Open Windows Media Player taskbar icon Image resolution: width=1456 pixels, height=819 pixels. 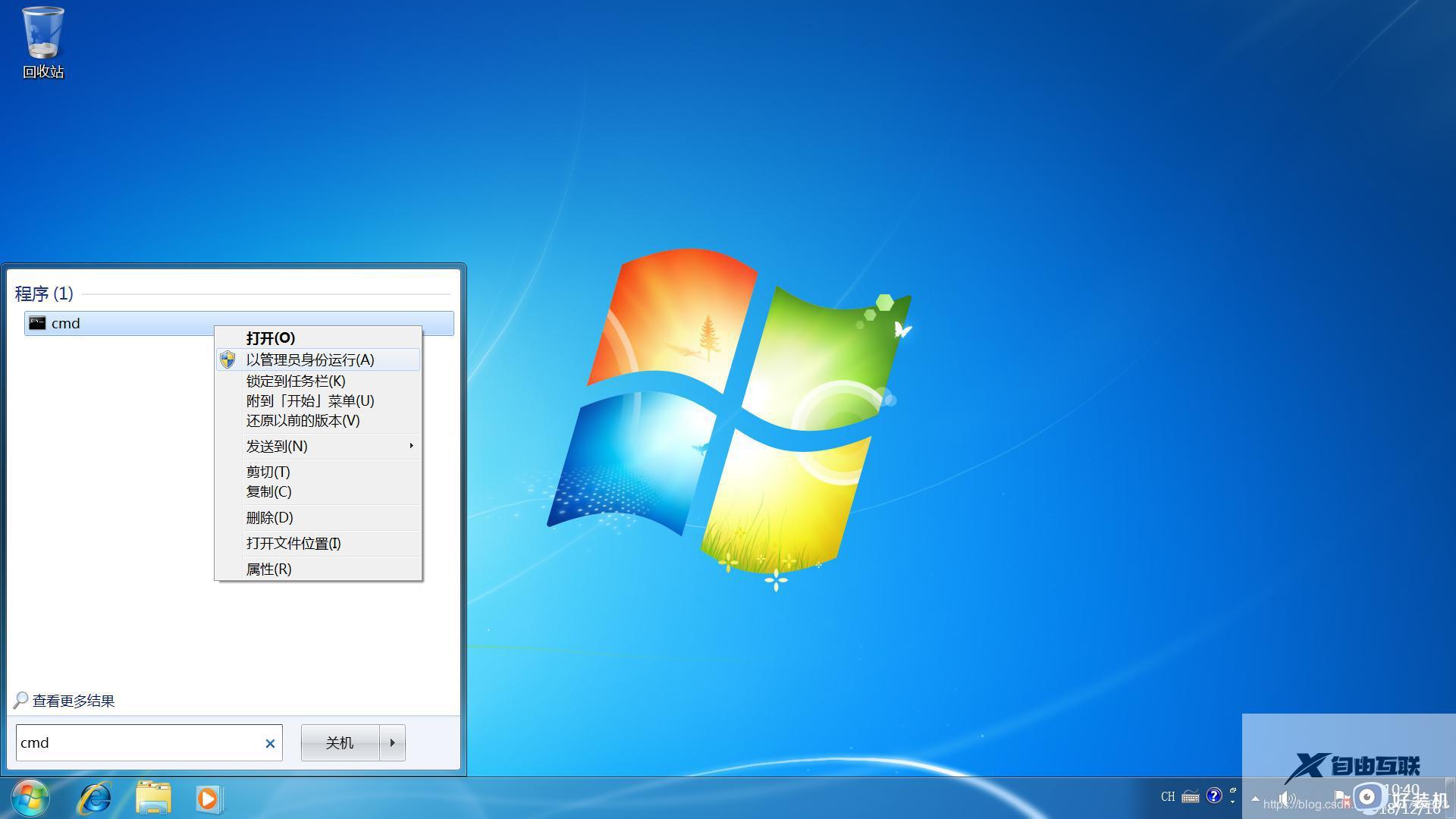[209, 799]
